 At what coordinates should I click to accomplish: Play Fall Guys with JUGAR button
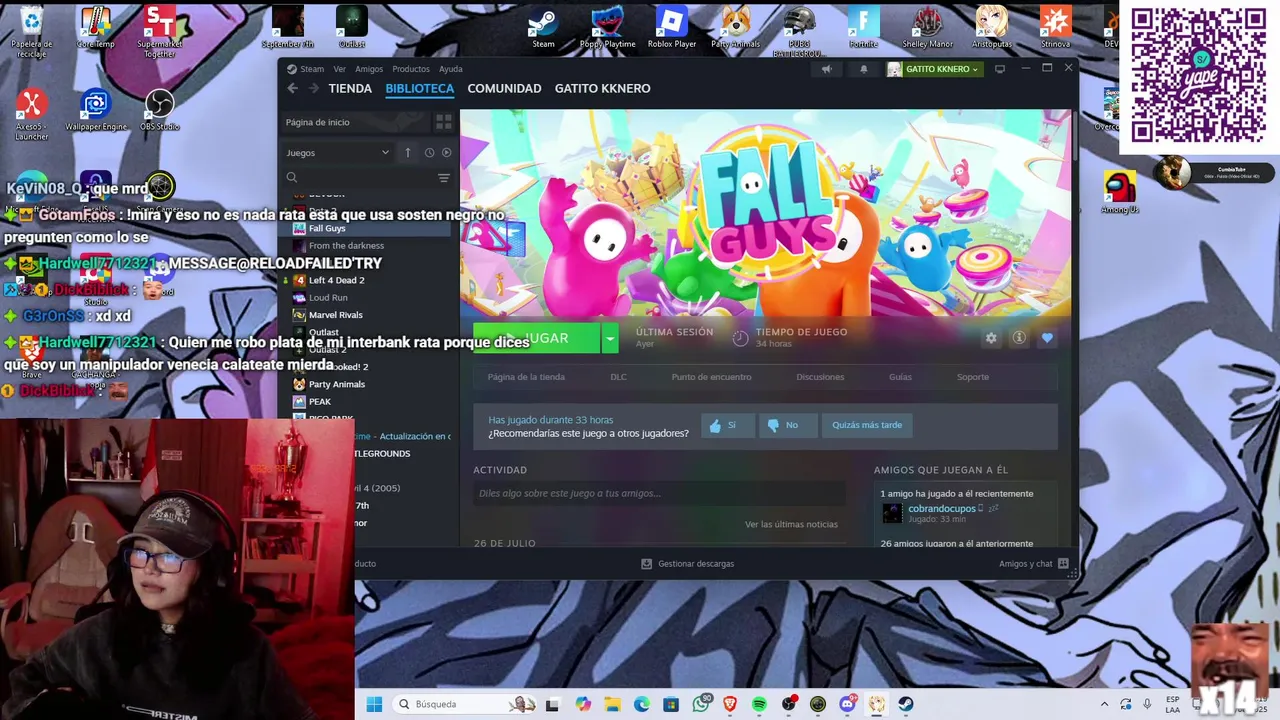[537, 338]
